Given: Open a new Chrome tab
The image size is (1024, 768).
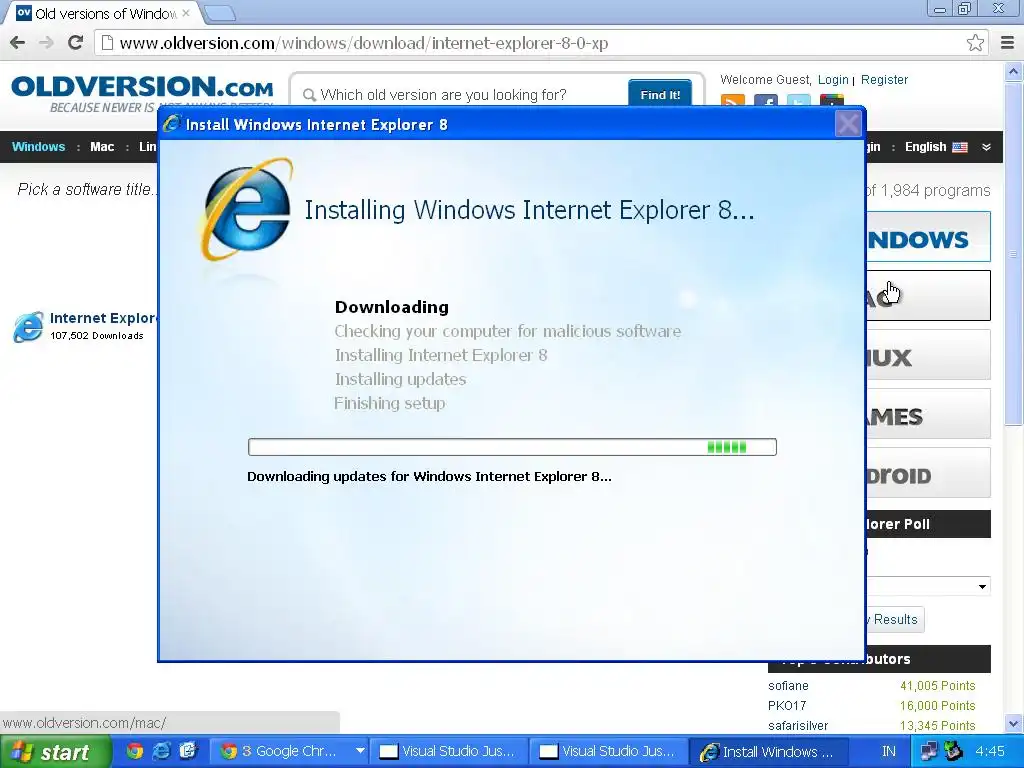Looking at the screenshot, I should (x=219, y=12).
